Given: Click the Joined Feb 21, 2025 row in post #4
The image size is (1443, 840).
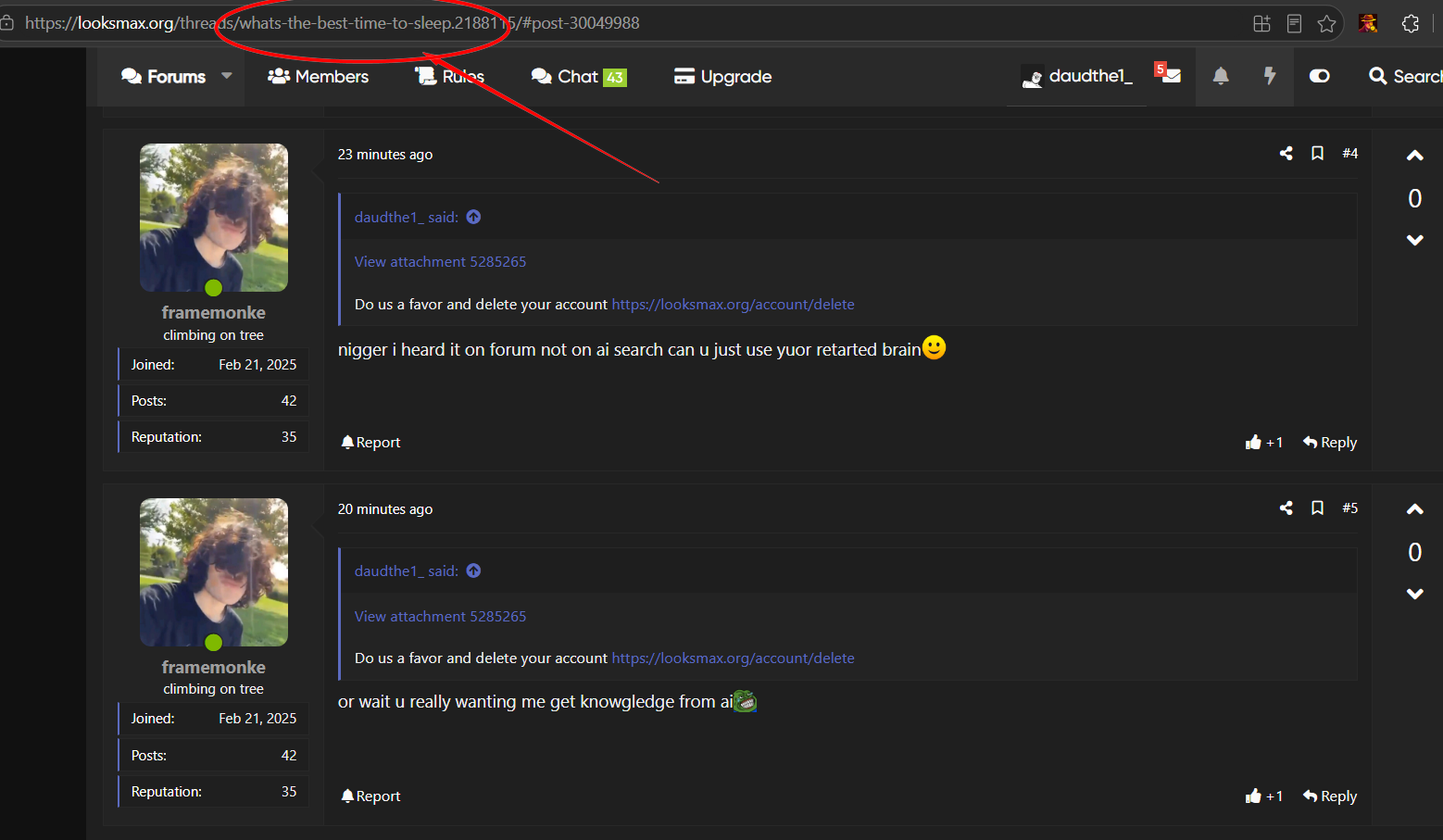Looking at the screenshot, I should 214,365.
